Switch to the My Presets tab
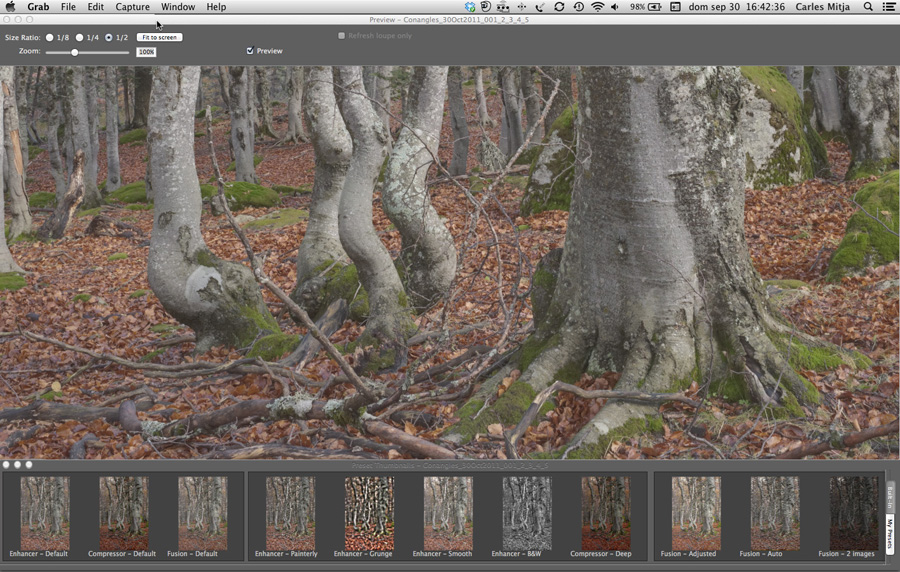900x572 pixels. [x=890, y=533]
